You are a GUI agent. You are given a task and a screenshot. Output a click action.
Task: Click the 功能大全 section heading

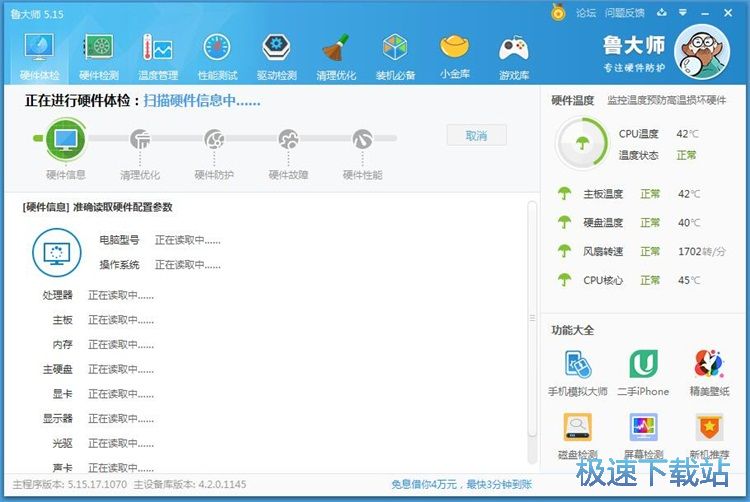(573, 330)
